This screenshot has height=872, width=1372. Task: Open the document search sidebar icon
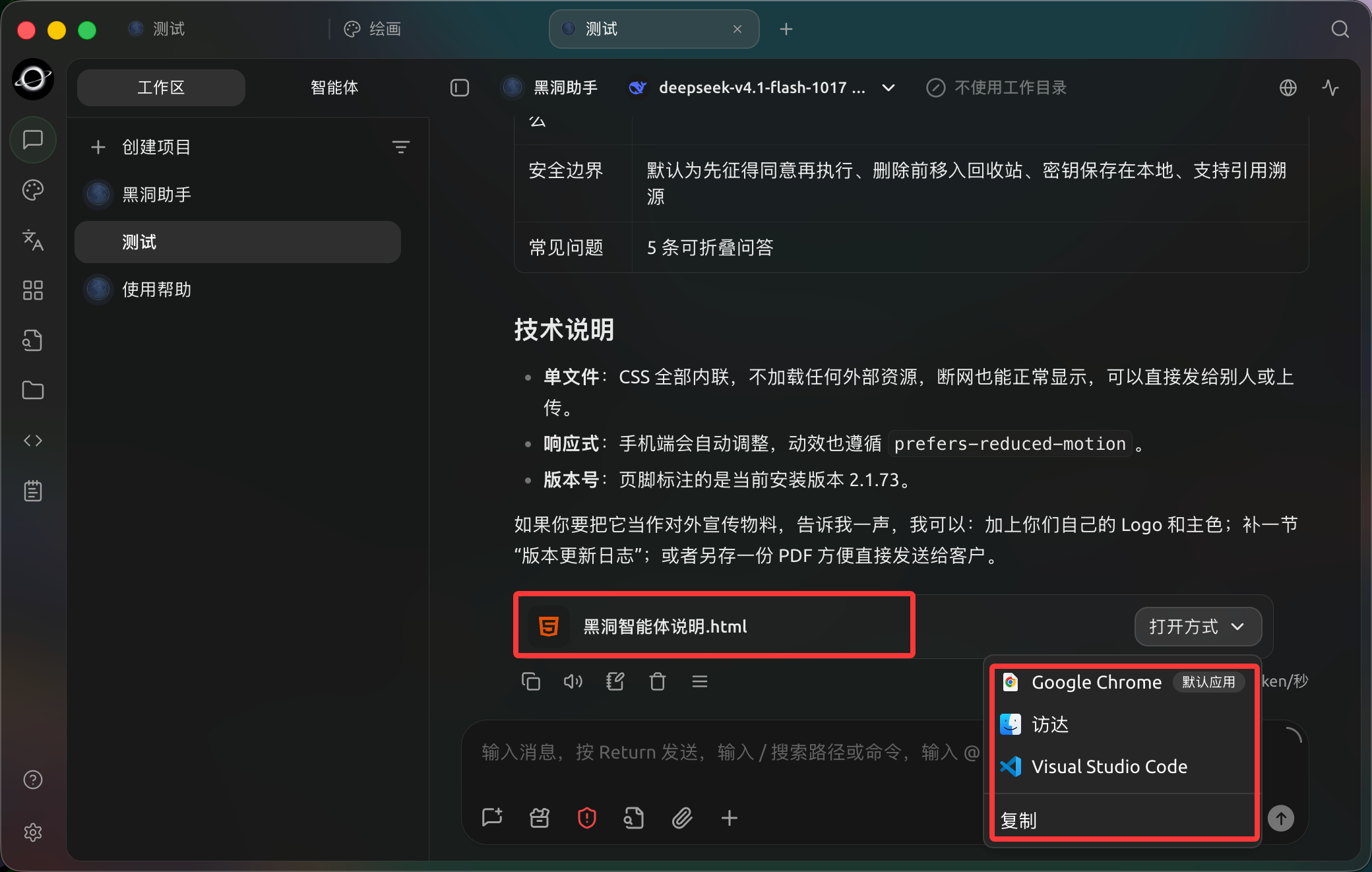coord(33,340)
